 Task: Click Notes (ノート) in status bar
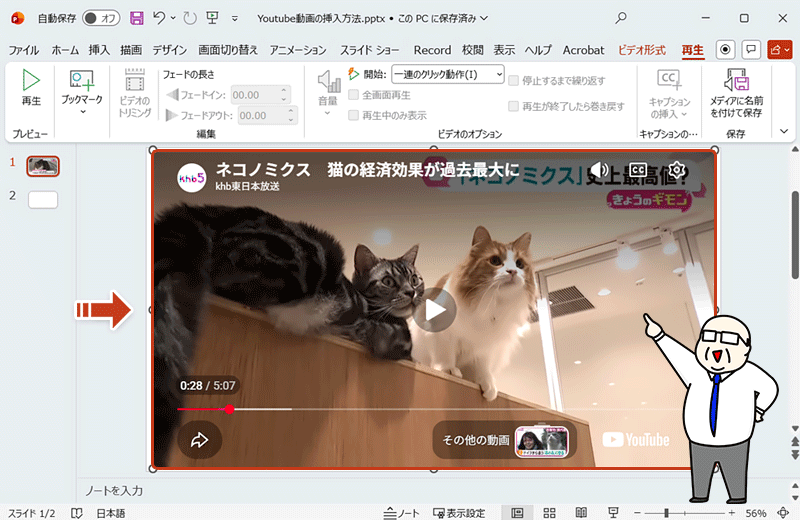[x=401, y=513]
